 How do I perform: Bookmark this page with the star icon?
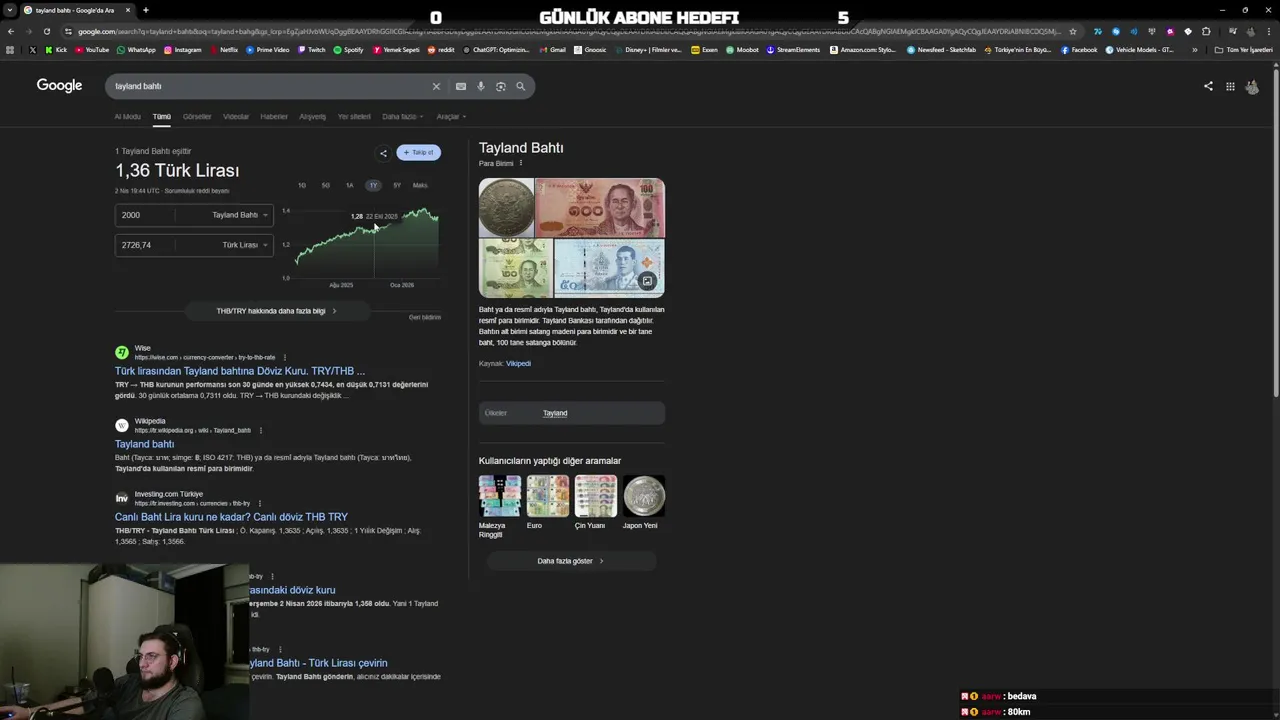tap(1073, 31)
